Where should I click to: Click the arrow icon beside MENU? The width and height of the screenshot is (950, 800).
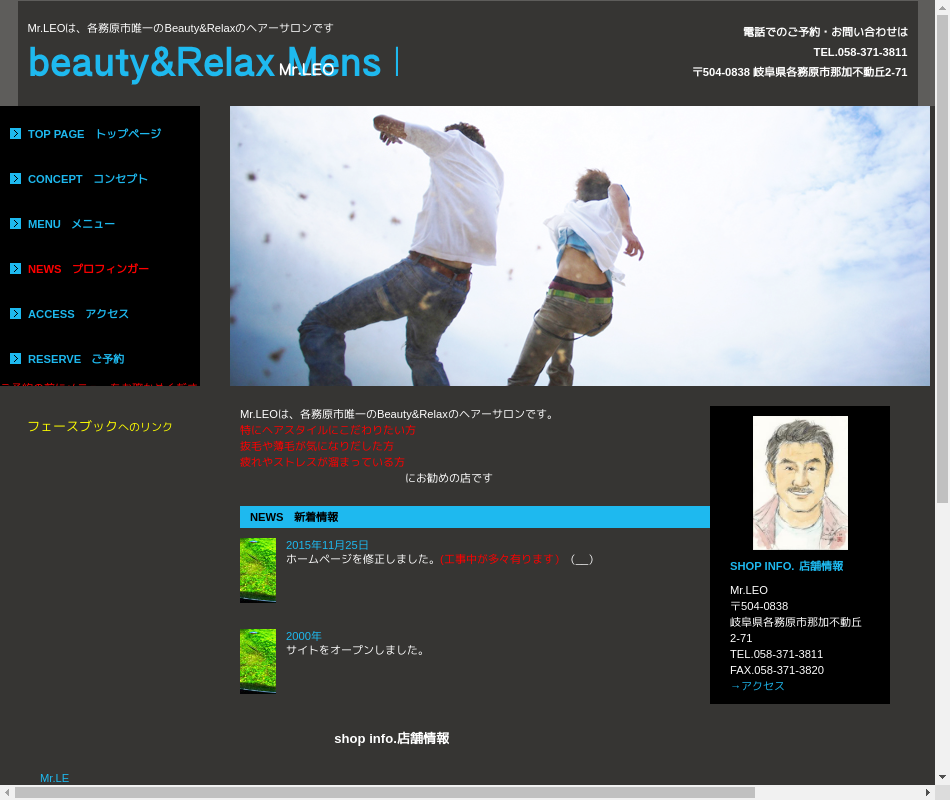pyautogui.click(x=15, y=224)
